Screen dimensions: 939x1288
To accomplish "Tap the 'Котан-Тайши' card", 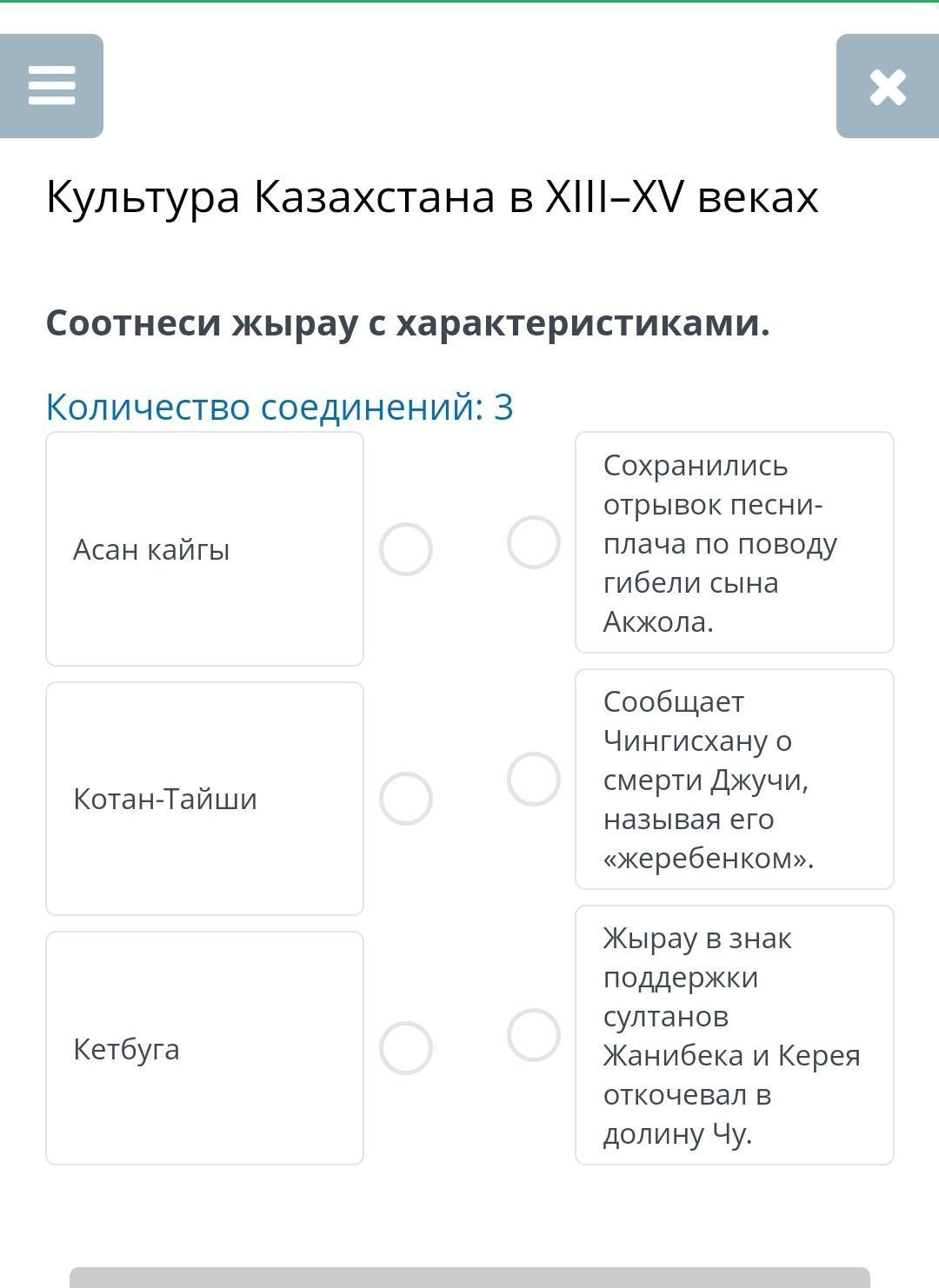I will [204, 799].
